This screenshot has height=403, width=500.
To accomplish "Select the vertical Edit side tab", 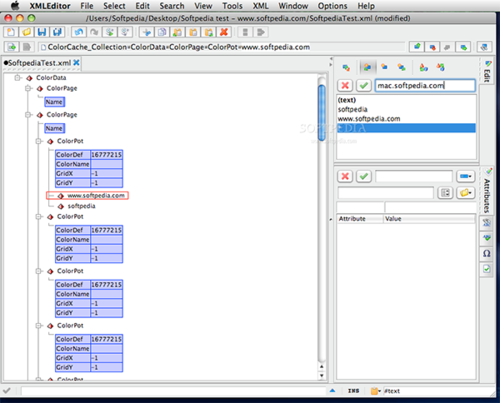I will coord(487,71).
